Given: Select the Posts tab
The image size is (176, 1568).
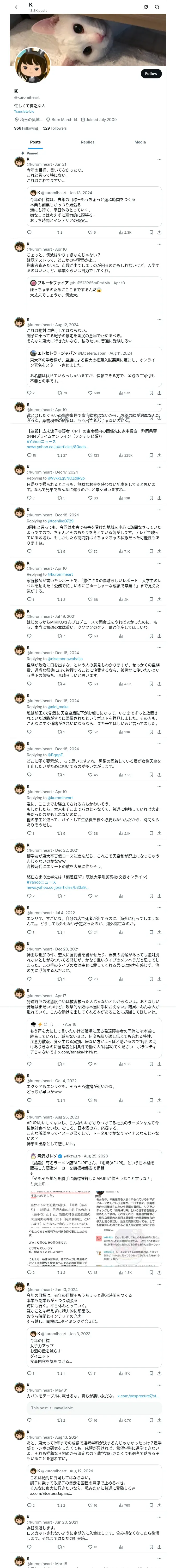Looking at the screenshot, I should (x=35, y=142).
